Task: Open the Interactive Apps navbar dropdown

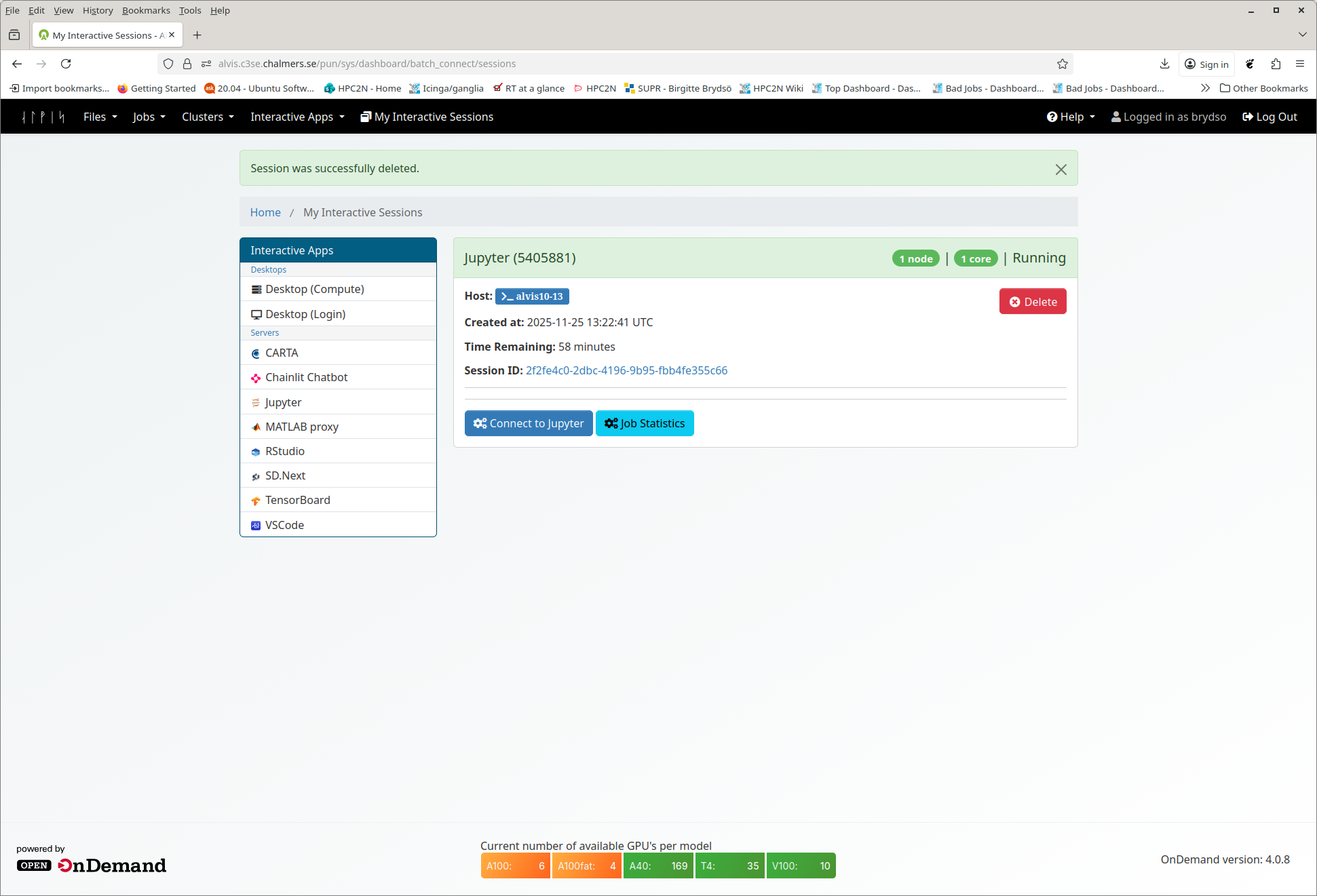Action: click(x=297, y=117)
